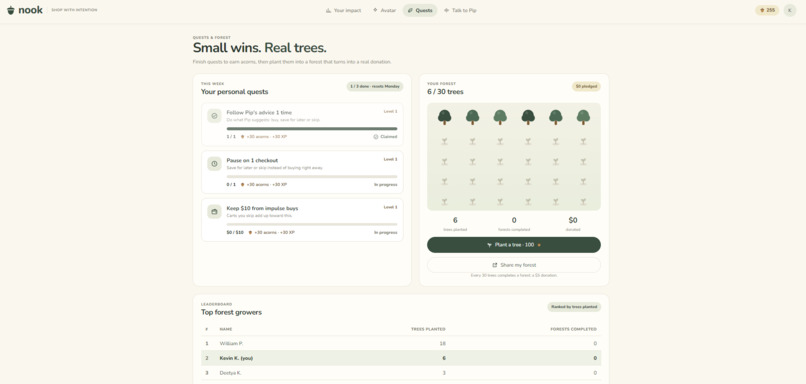
Task: Click the Claimed status on Pip's advice quest
Action: [385, 137]
